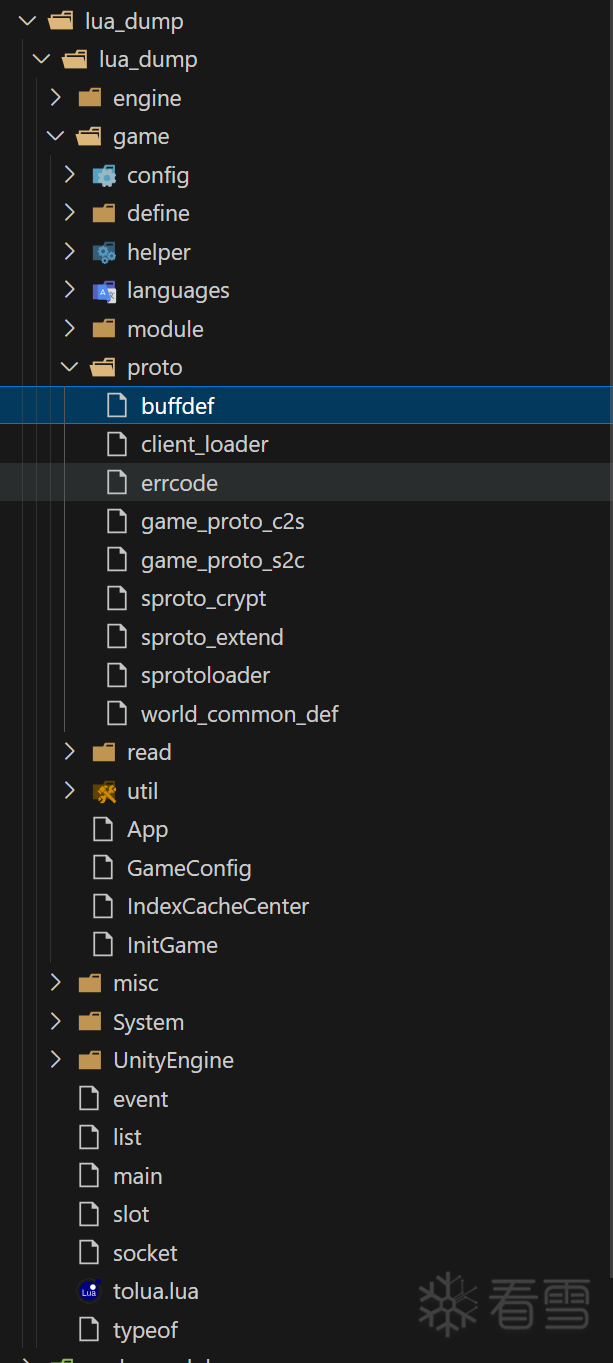613x1363 pixels.
Task: Open the world_common_def file
Action: pos(239,715)
